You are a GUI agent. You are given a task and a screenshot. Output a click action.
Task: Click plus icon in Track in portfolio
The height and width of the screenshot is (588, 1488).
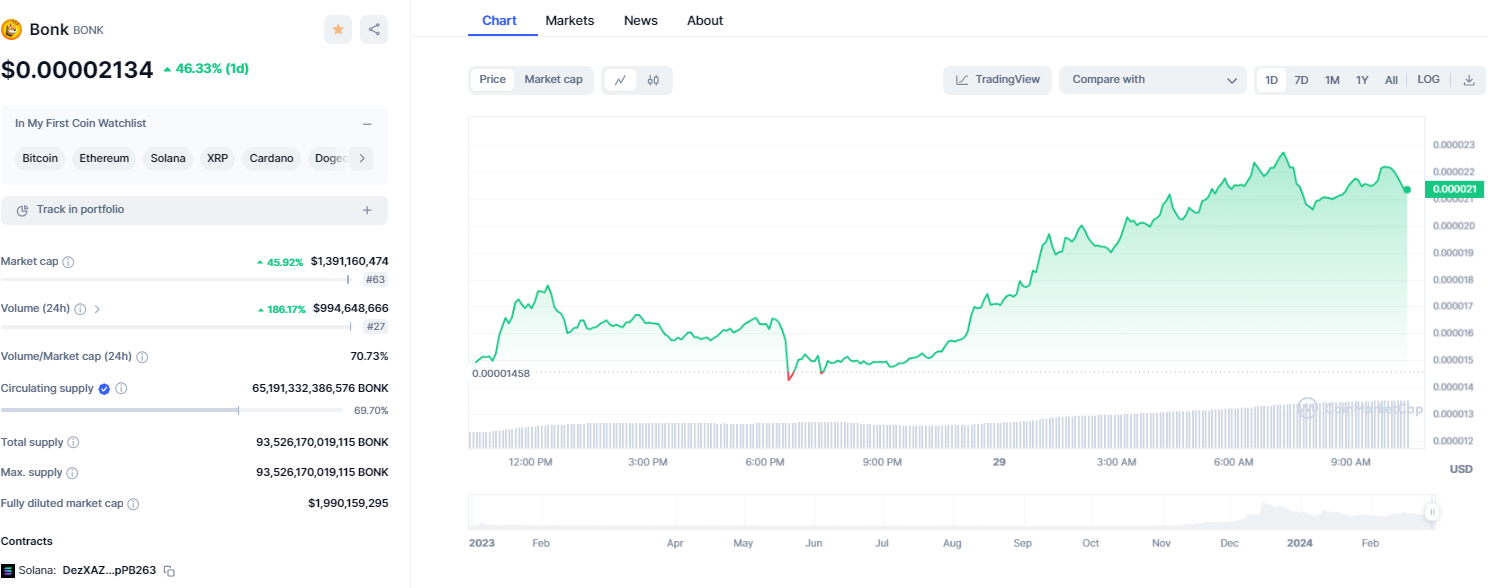click(x=367, y=210)
